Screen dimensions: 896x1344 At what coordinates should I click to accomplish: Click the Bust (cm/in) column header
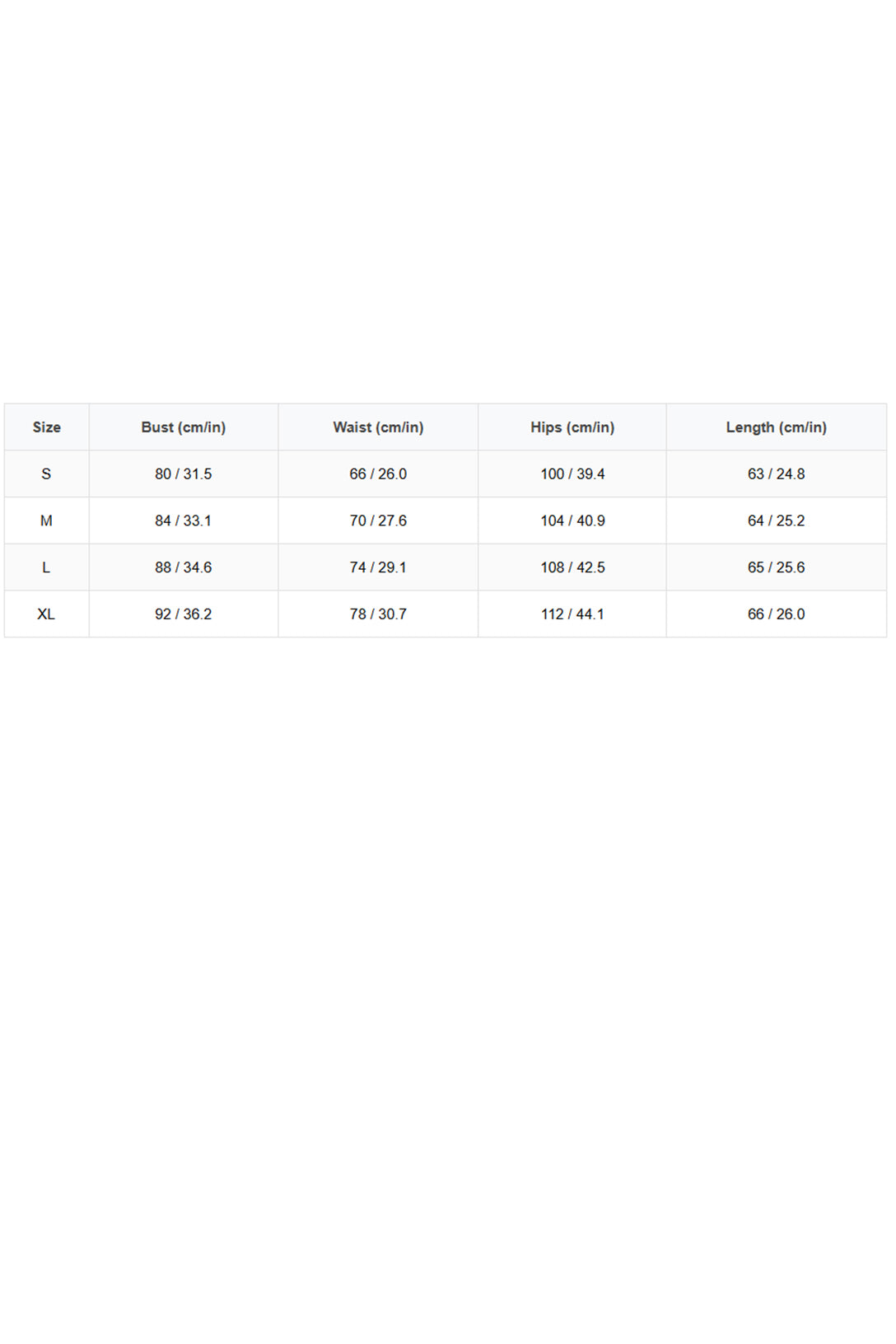tap(184, 427)
